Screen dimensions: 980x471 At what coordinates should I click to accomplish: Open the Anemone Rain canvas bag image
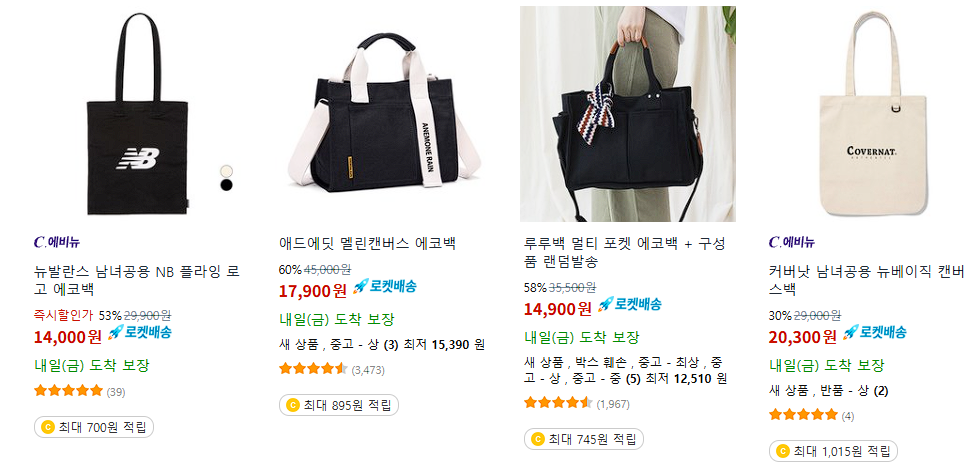click(x=382, y=114)
